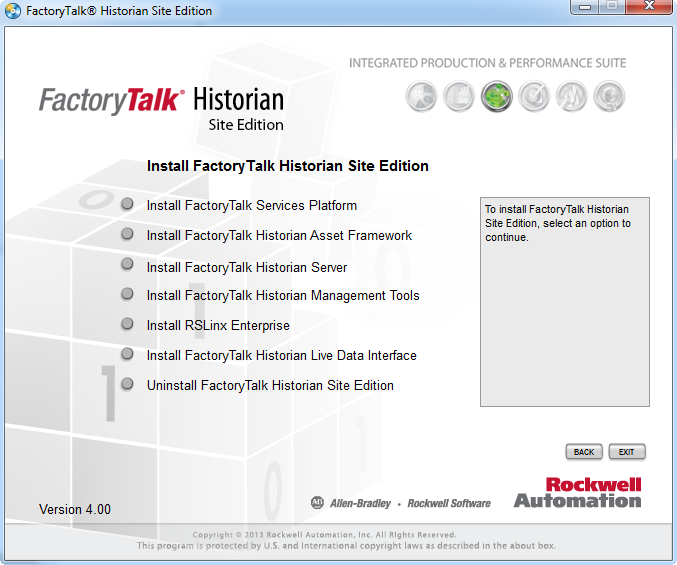Select bullet beside Historian Asset Framework
The height and width of the screenshot is (565, 677).
tap(127, 234)
